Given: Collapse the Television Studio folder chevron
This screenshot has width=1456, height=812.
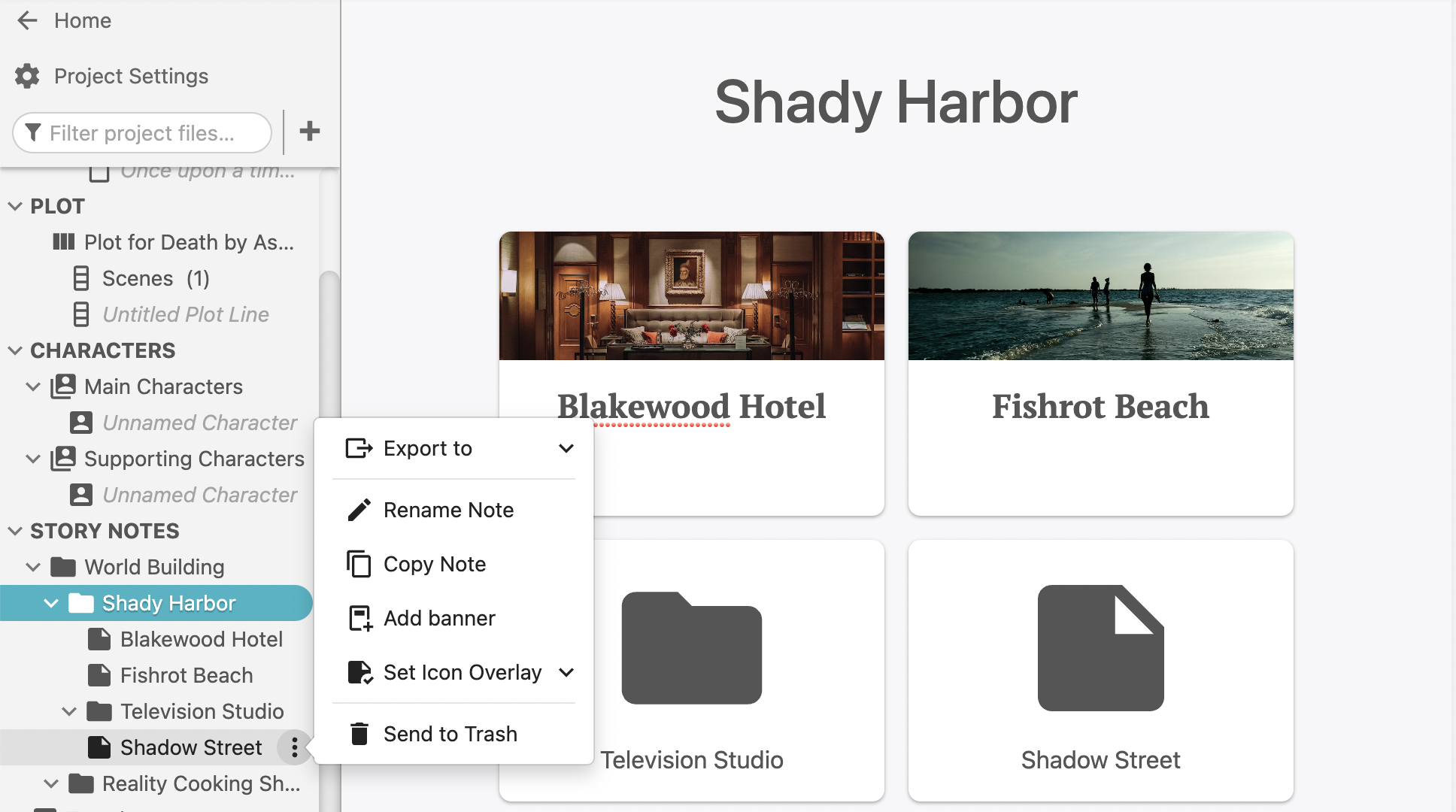Looking at the screenshot, I should (69, 711).
